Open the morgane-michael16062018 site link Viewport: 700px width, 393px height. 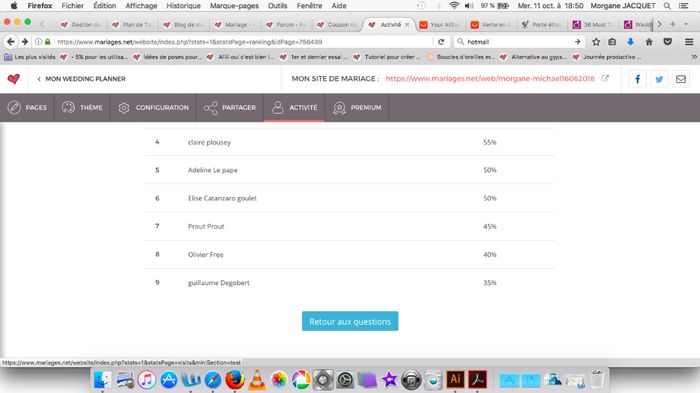point(490,78)
